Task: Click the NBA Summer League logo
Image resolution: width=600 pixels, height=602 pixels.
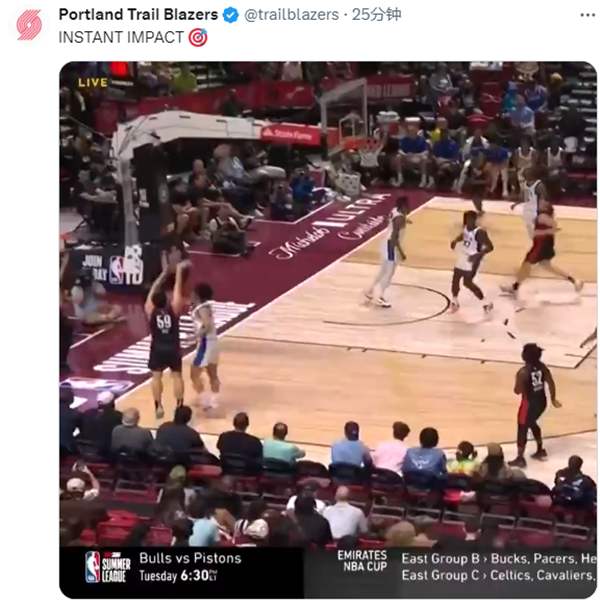Action: point(108,567)
